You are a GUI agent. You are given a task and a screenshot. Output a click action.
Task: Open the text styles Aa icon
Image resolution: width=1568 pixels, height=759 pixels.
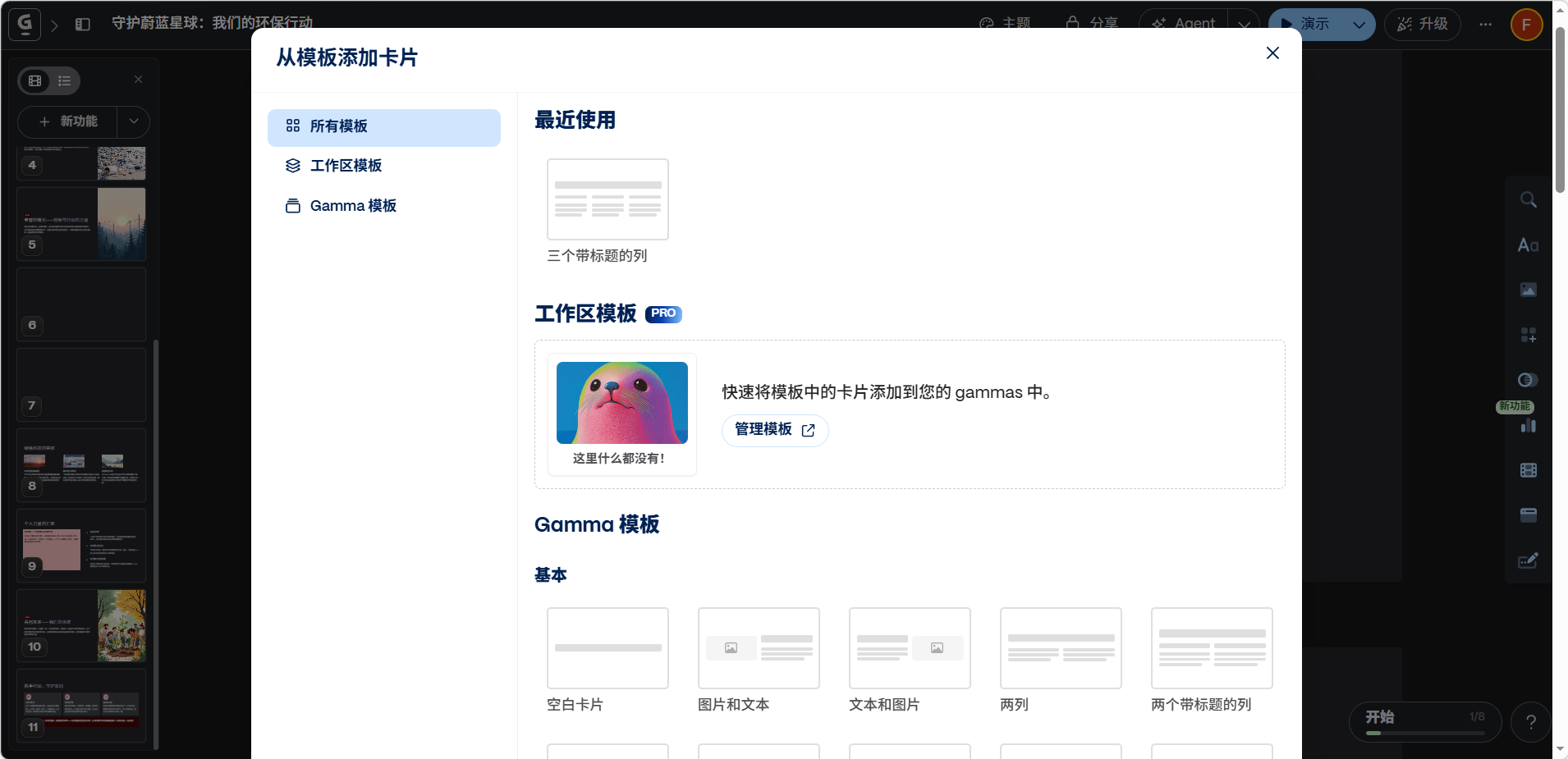[x=1528, y=245]
